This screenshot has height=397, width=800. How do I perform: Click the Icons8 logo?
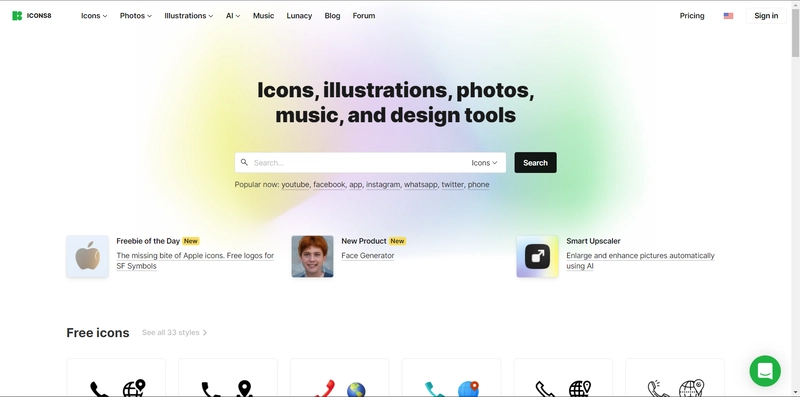point(32,16)
